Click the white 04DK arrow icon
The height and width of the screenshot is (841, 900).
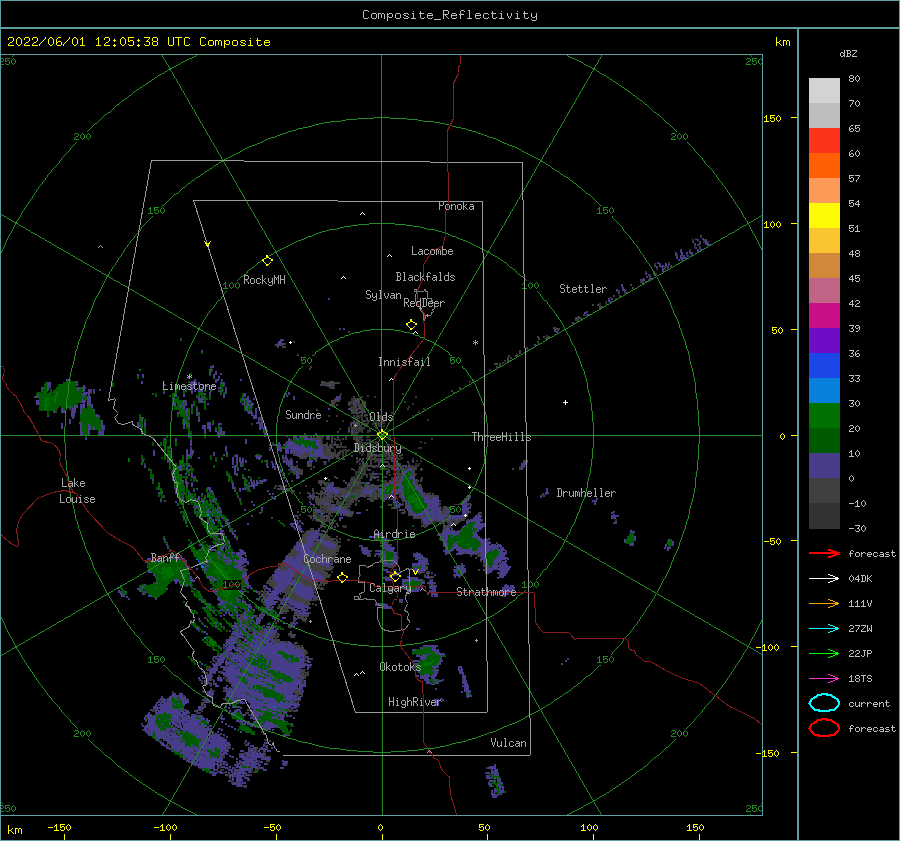click(824, 578)
